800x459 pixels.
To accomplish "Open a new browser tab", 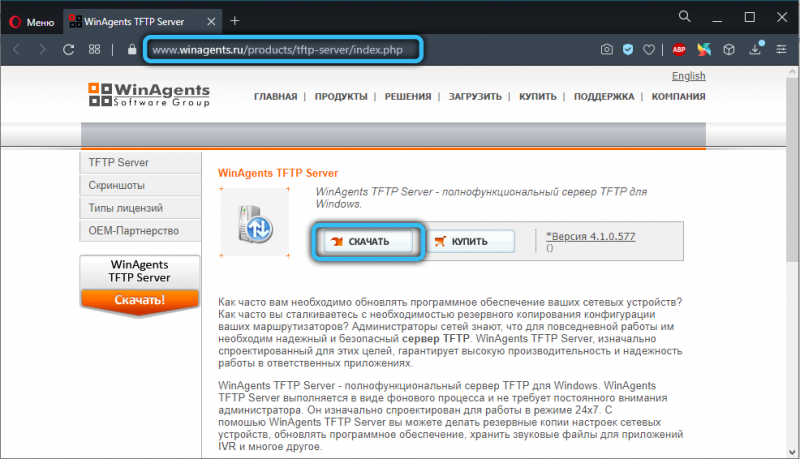I will [235, 21].
